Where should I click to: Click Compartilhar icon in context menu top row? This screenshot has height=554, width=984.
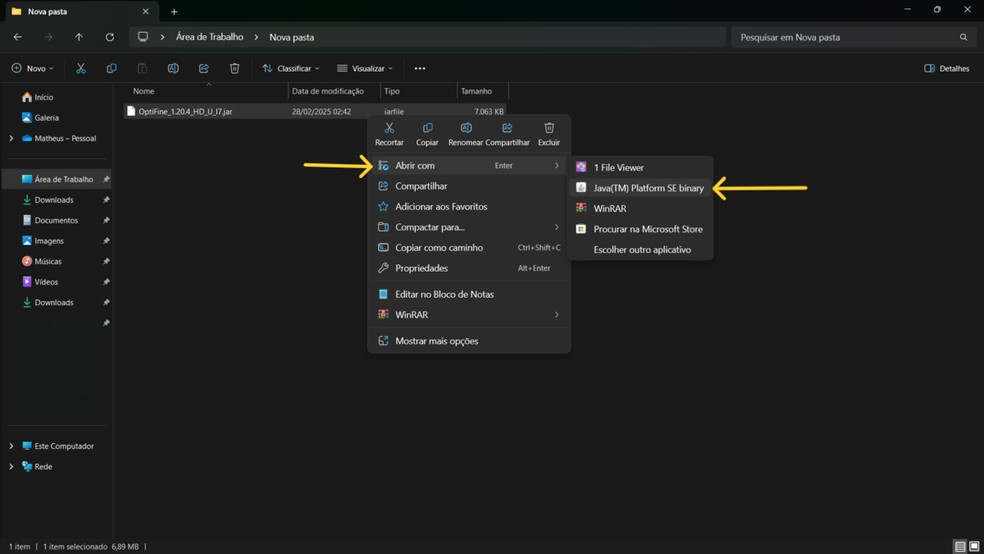click(507, 129)
